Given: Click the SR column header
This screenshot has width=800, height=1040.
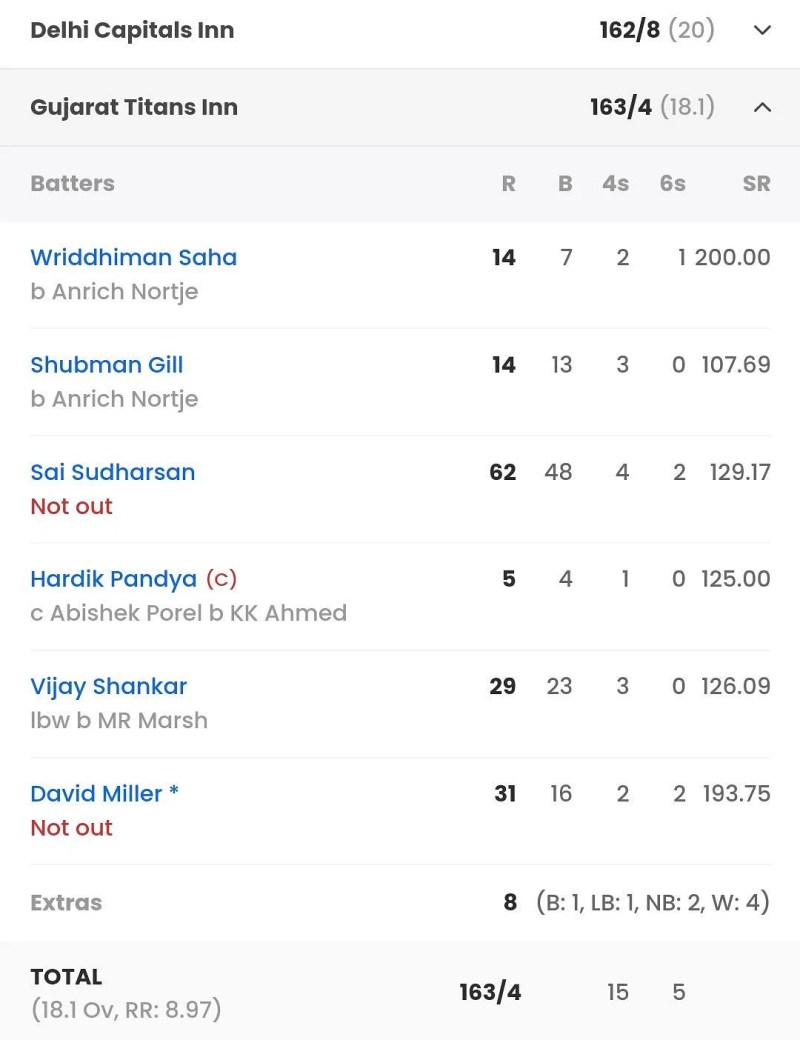Looking at the screenshot, I should coord(756,183).
